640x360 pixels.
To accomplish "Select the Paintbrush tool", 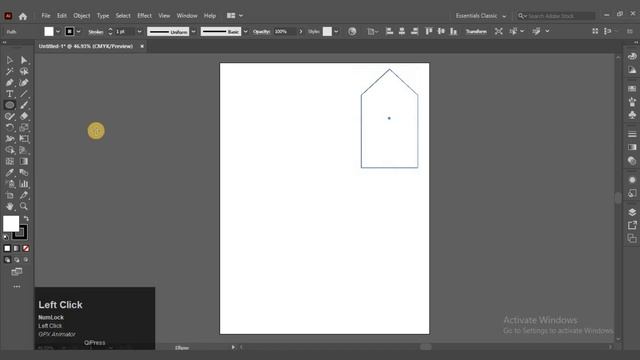I will click(x=24, y=105).
